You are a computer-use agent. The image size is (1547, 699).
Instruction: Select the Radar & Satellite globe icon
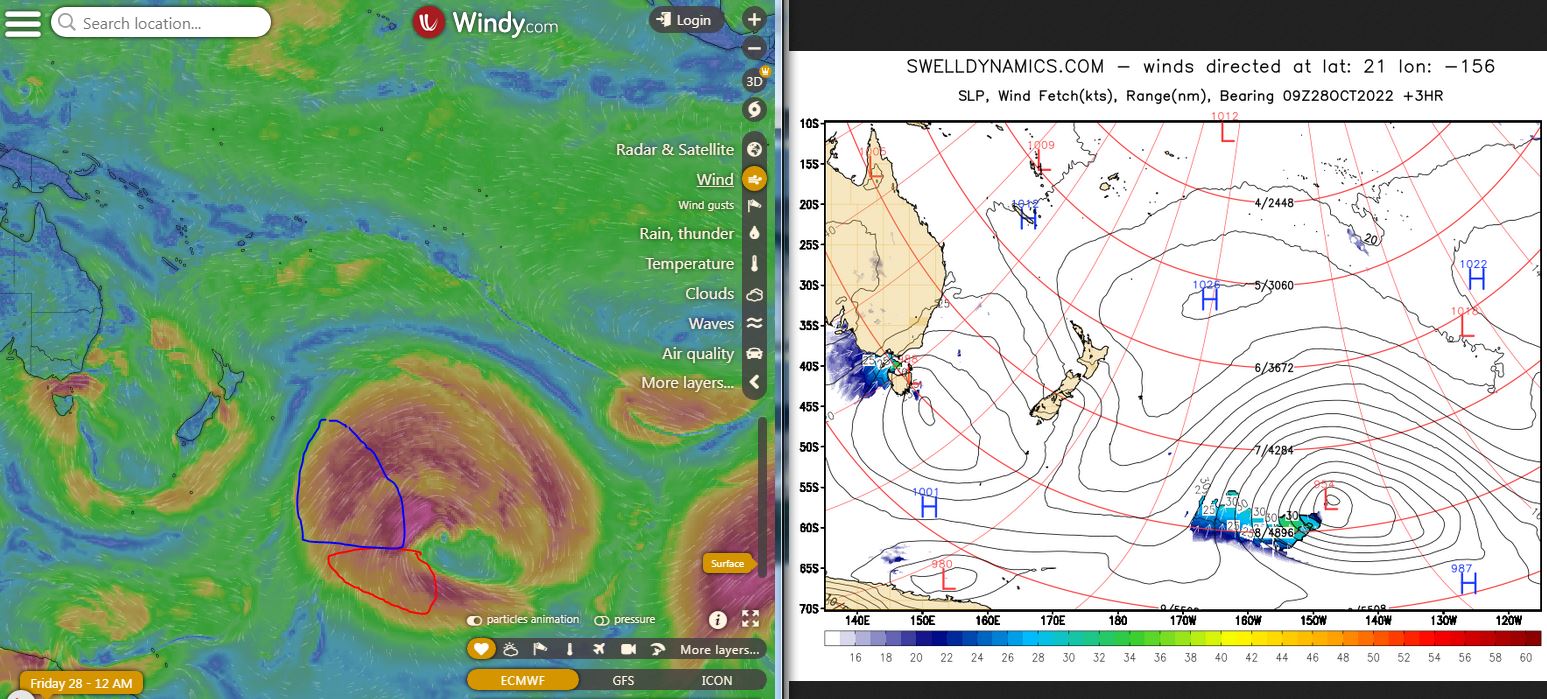click(755, 149)
